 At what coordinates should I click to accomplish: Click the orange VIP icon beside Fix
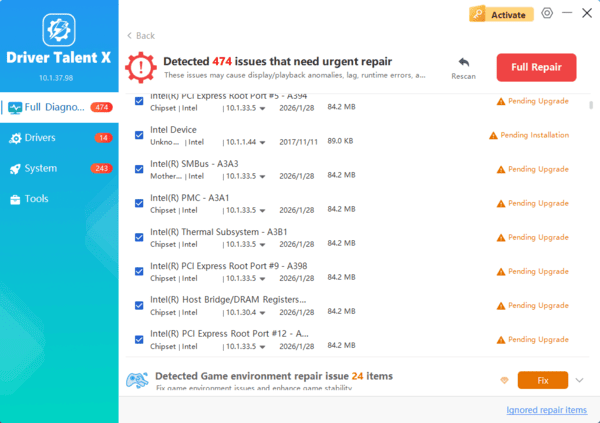tap(504, 380)
